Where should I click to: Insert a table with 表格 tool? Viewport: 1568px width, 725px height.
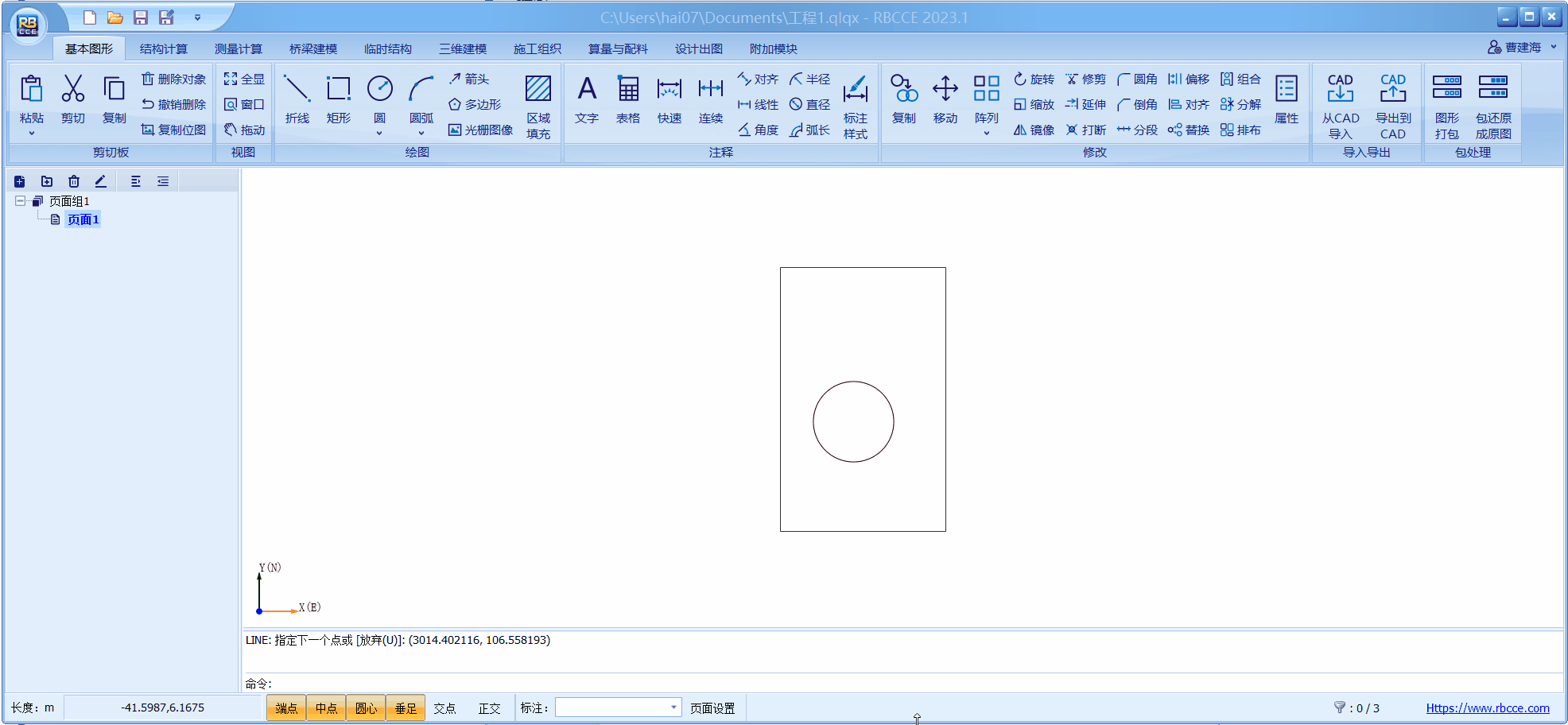coord(627,99)
